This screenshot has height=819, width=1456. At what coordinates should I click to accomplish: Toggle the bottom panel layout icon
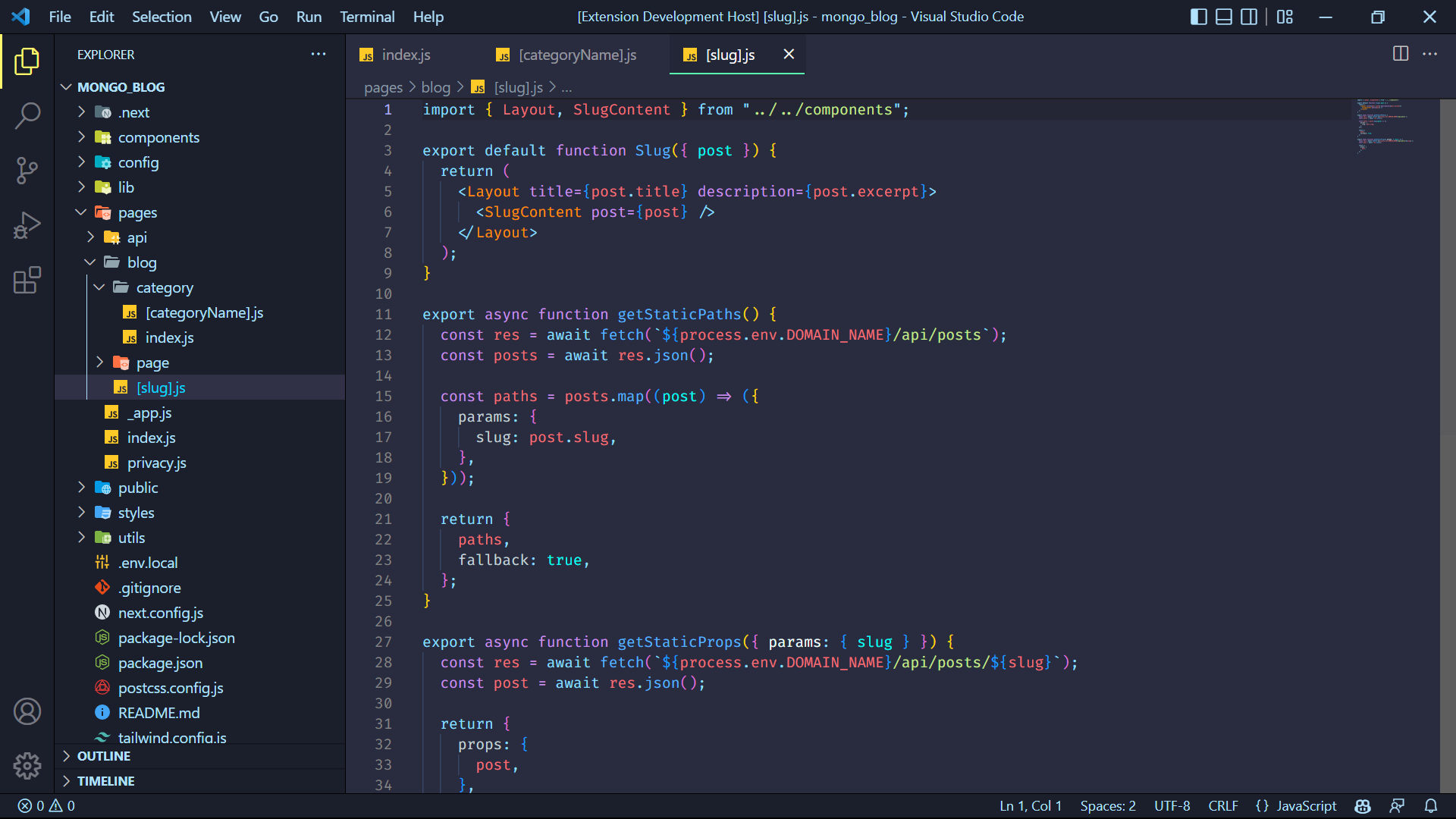click(1224, 17)
